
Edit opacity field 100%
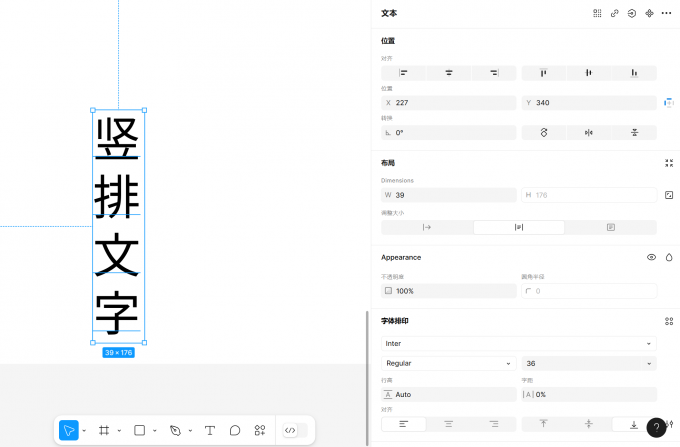448,291
